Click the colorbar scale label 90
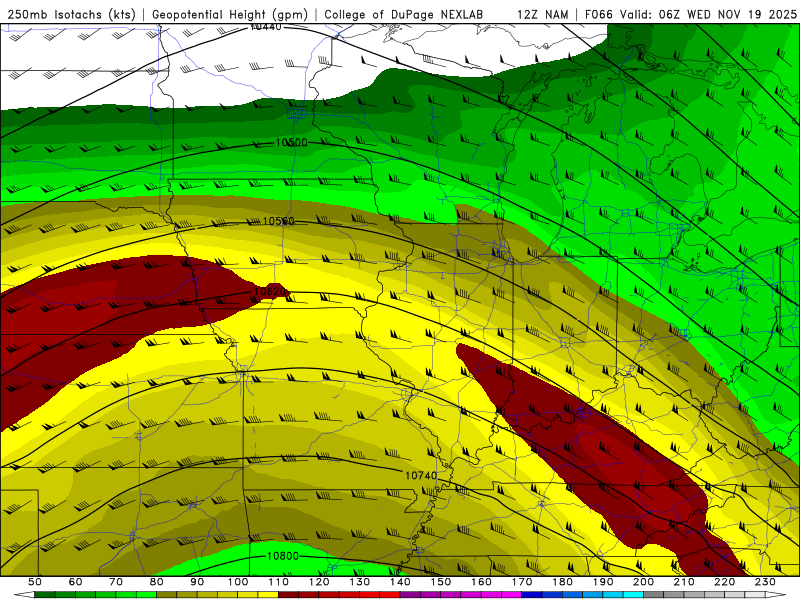This screenshot has width=800, height=600. (x=197, y=582)
